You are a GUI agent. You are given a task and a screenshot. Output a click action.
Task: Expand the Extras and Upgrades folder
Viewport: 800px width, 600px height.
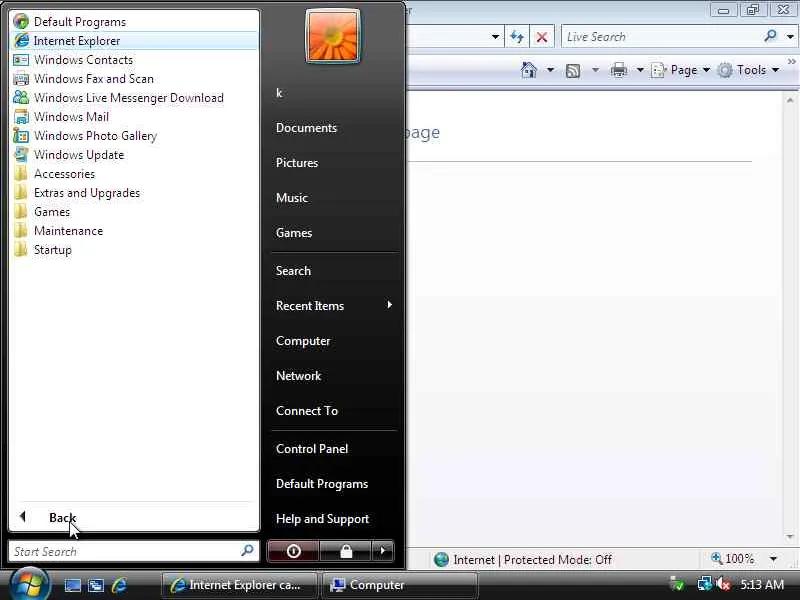134,193
